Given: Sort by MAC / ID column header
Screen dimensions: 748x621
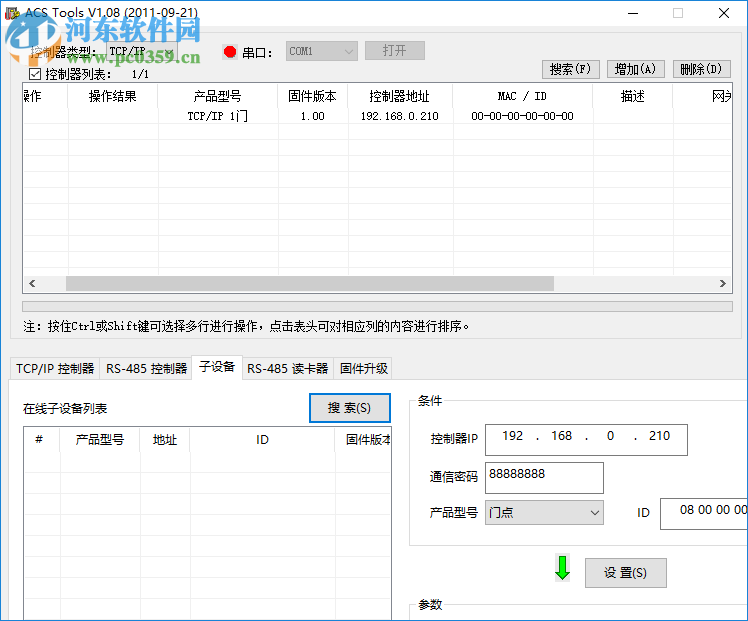Looking at the screenshot, I should [522, 96].
